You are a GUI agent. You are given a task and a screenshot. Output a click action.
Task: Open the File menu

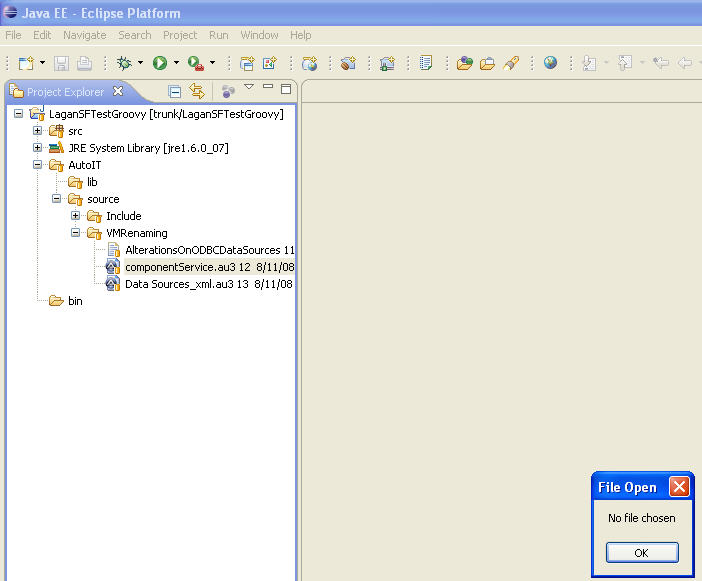pos(13,35)
